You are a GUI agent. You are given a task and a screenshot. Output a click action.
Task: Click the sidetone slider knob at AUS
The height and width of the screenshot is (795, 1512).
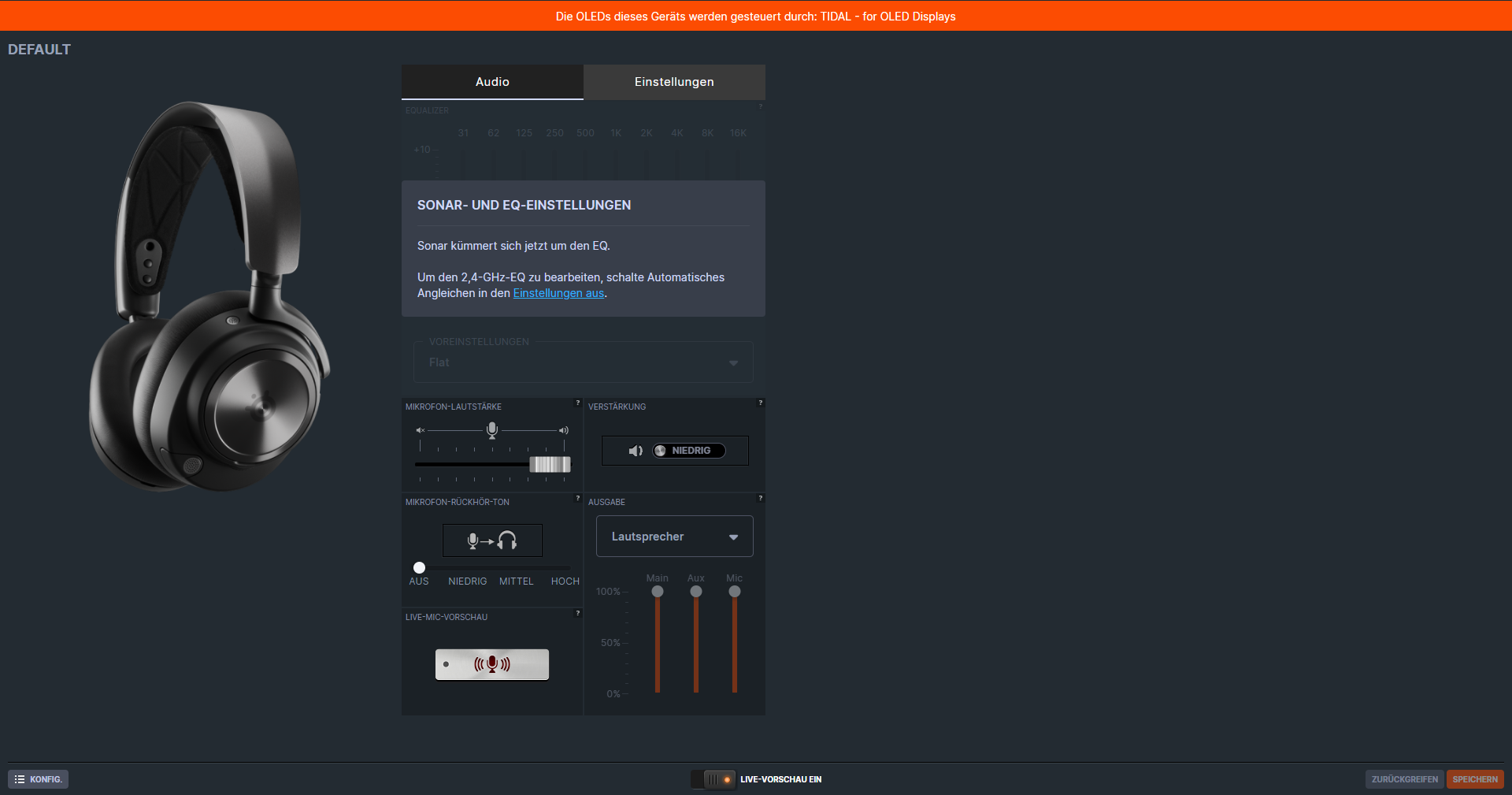point(420,567)
